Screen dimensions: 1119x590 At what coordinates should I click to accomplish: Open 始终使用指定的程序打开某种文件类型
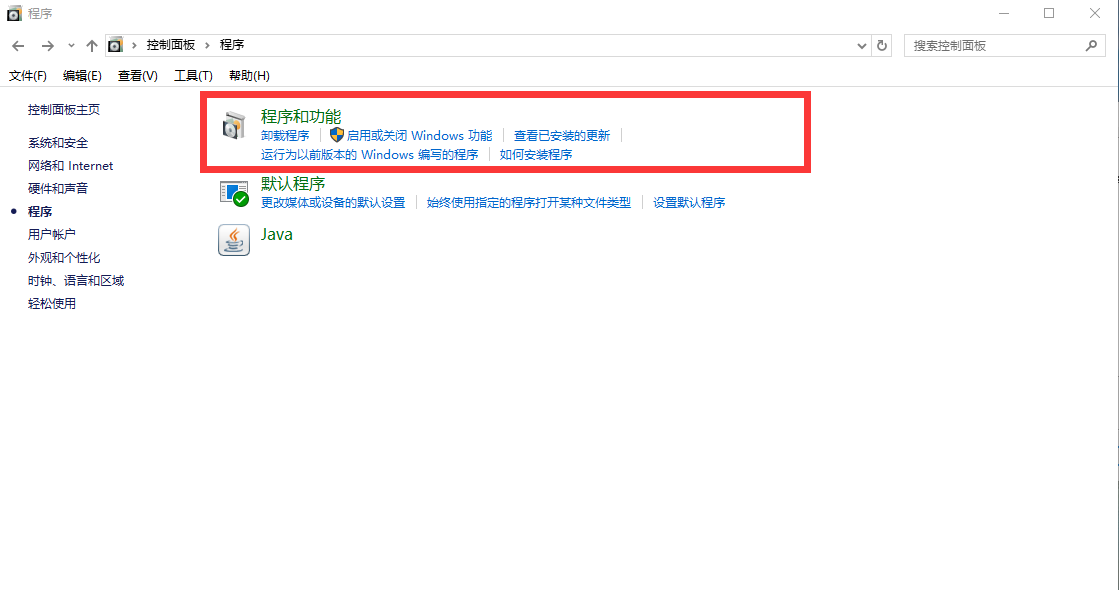pos(529,203)
